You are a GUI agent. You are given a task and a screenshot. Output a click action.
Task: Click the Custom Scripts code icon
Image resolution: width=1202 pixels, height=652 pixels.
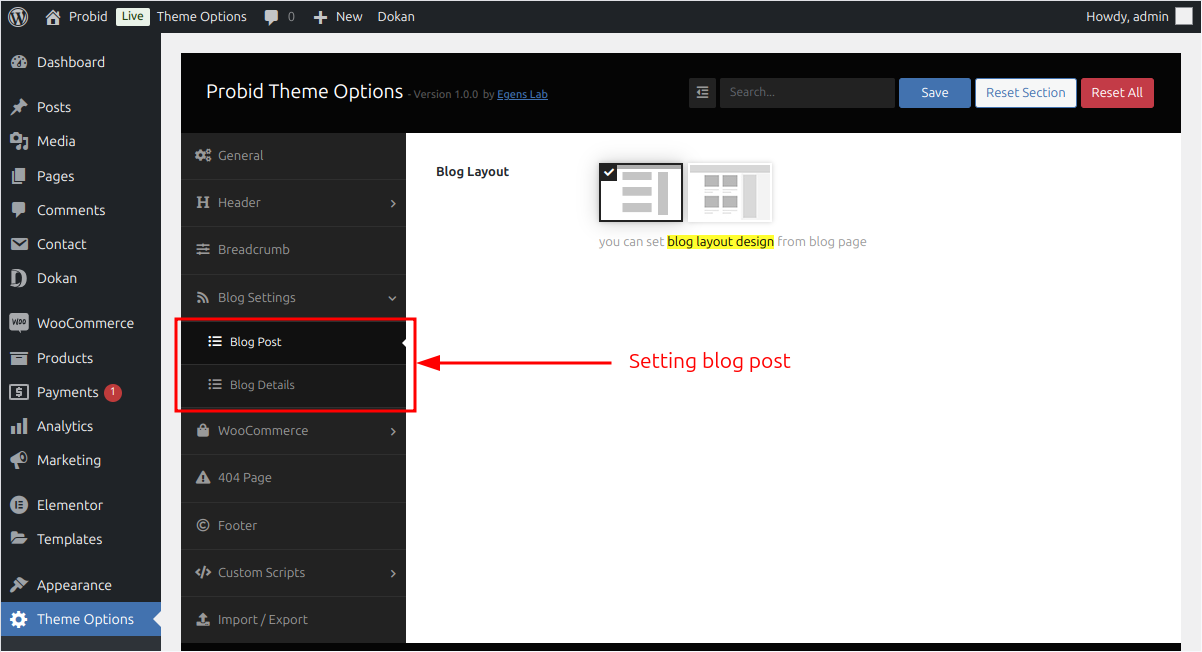tap(203, 572)
